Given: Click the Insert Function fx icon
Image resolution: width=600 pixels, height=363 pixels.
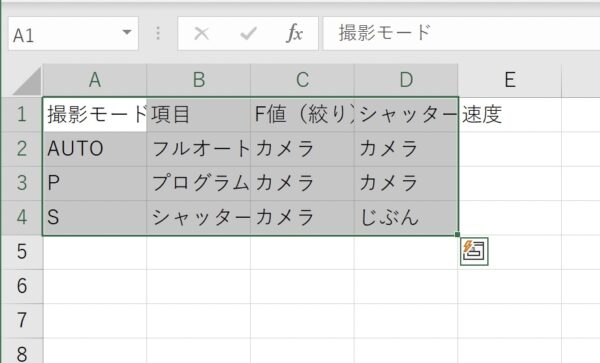Looking at the screenshot, I should [294, 33].
